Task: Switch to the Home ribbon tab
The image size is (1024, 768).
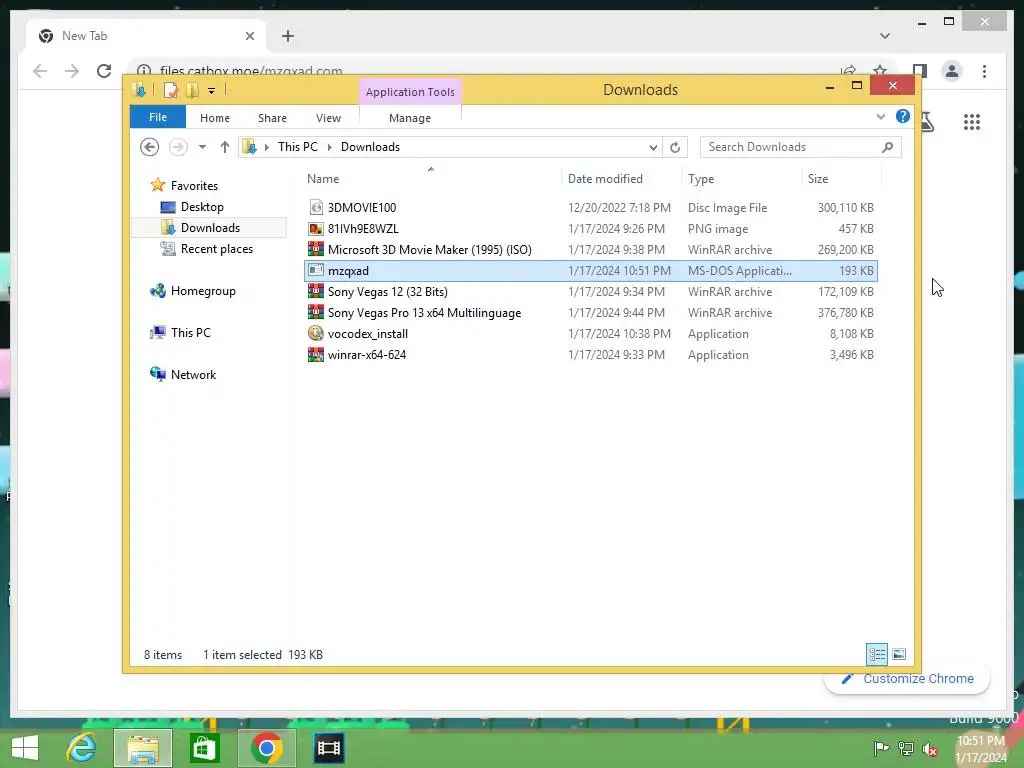Action: 215,118
